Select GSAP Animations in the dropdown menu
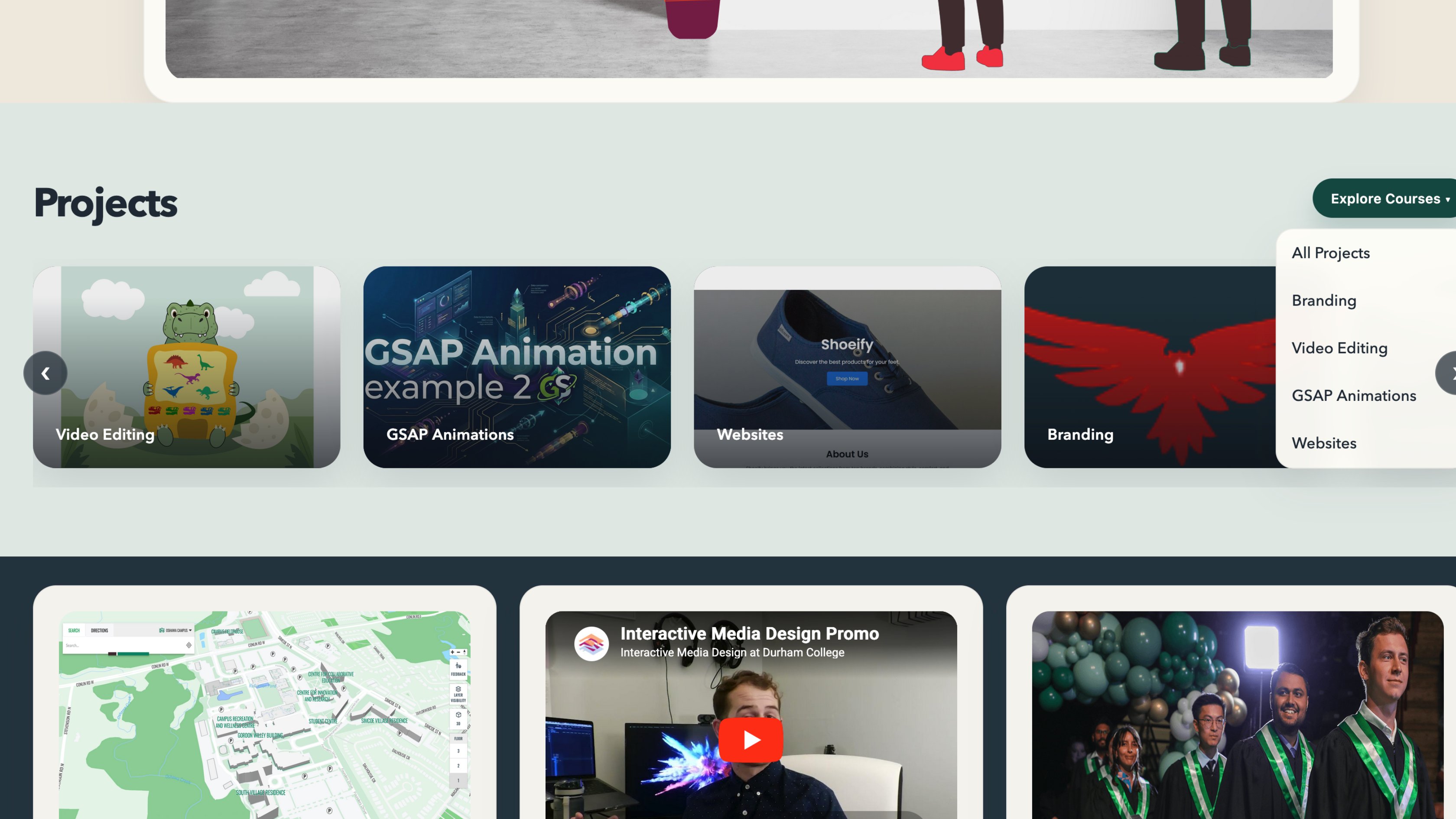The image size is (1456, 819). (x=1354, y=396)
